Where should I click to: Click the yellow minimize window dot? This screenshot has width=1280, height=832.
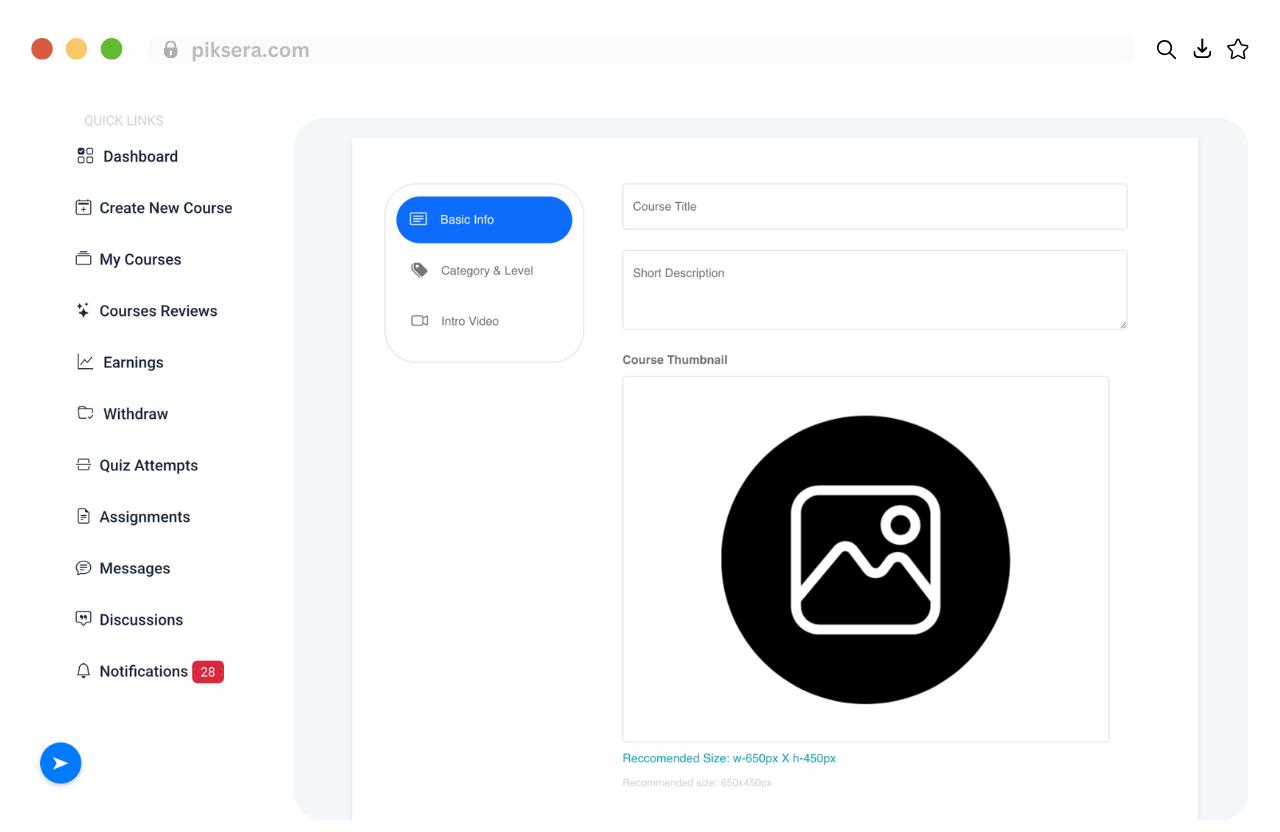click(77, 49)
